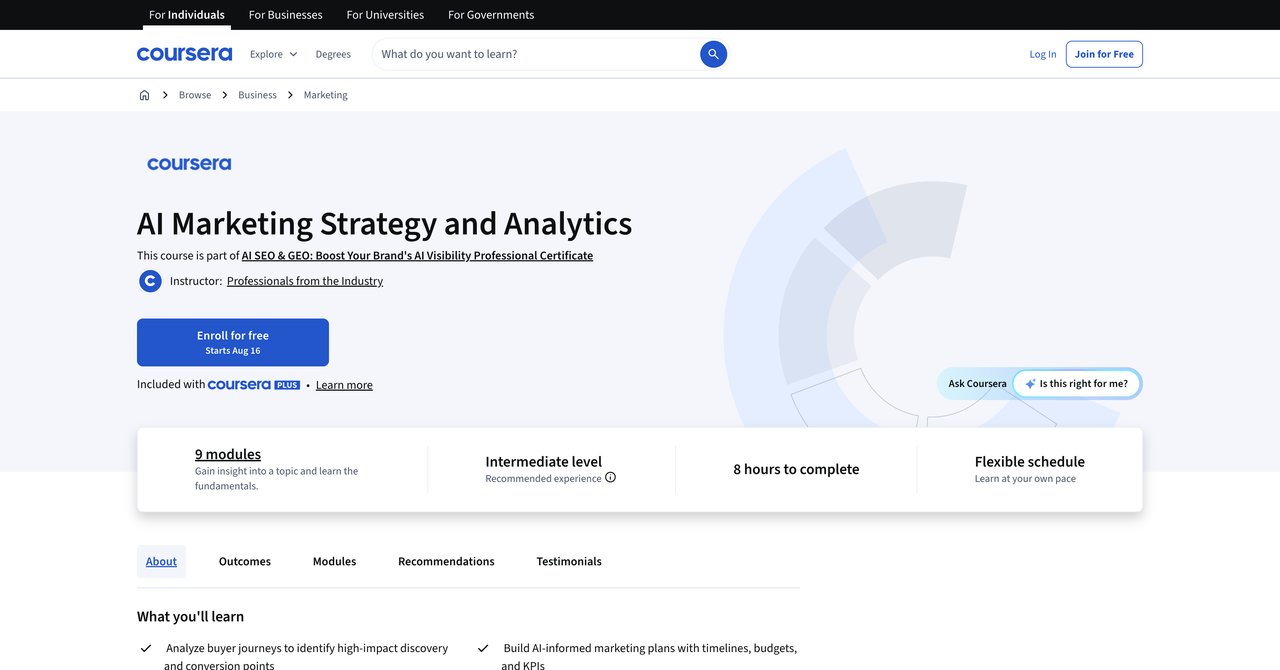Click the Join for Free button
Screen dimensions: 1280x670
click(1104, 54)
